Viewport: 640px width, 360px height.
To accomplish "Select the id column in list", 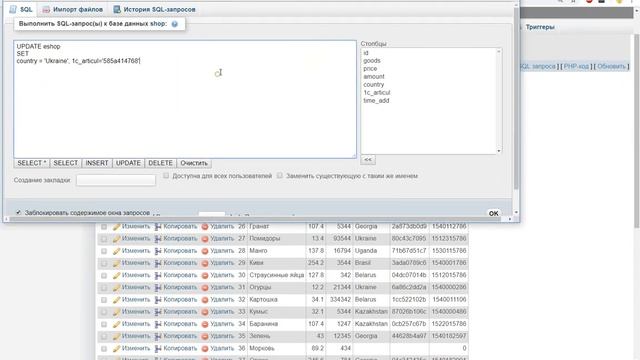I will point(366,53).
